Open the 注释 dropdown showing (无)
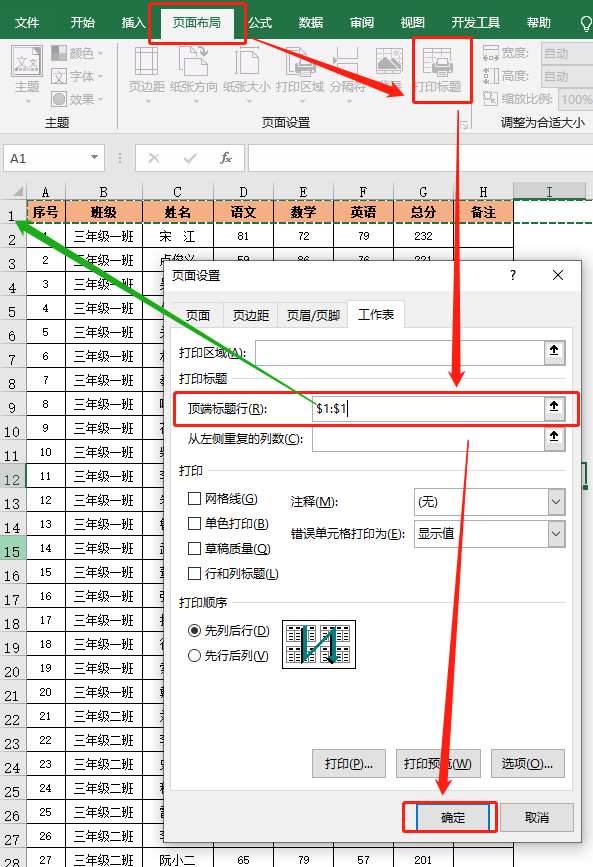593x867 pixels. (490, 502)
